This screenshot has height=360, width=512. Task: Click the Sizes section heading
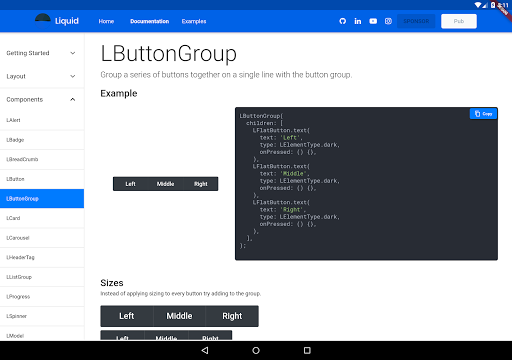point(112,283)
